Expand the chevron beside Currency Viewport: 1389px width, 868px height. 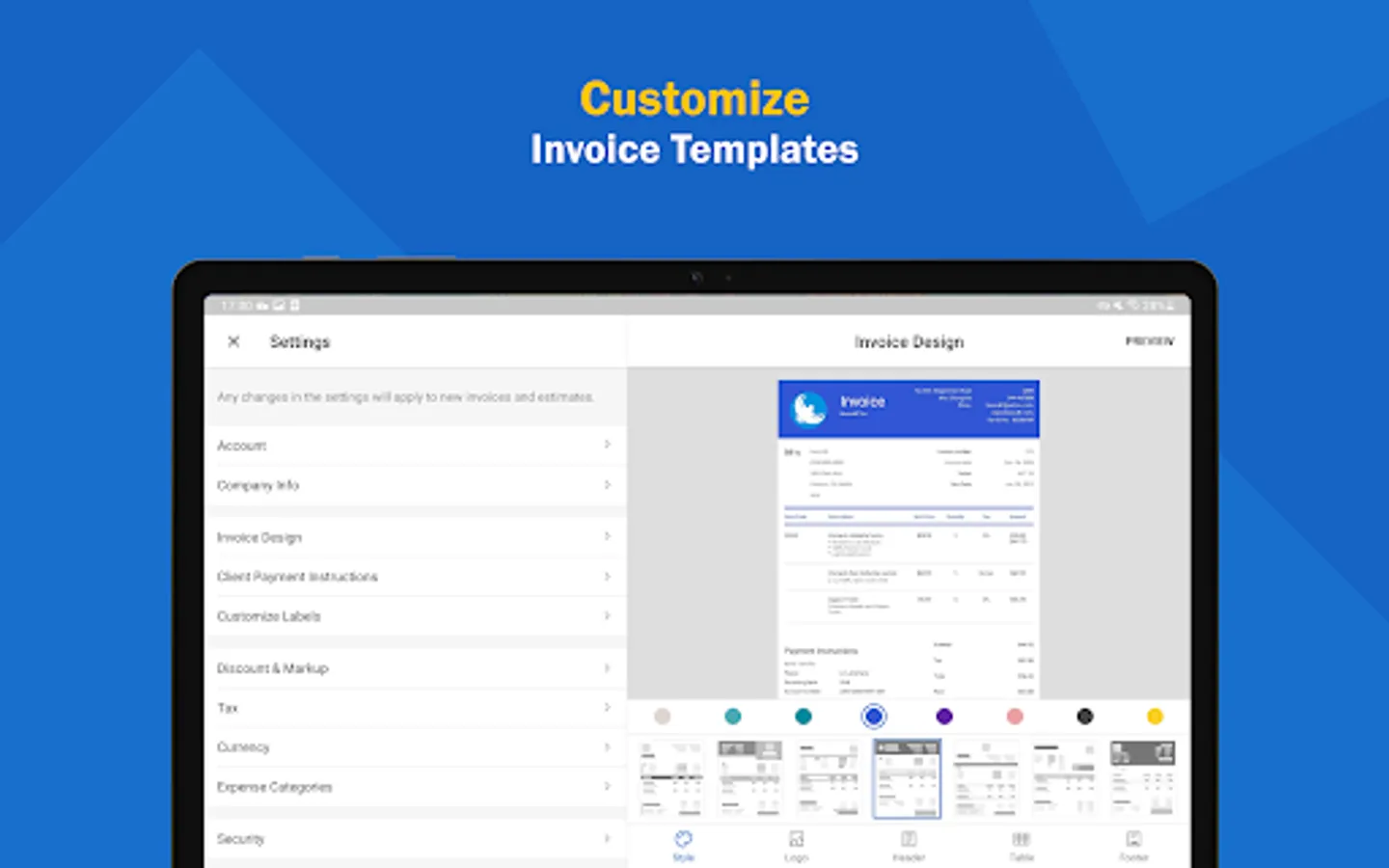(x=607, y=746)
